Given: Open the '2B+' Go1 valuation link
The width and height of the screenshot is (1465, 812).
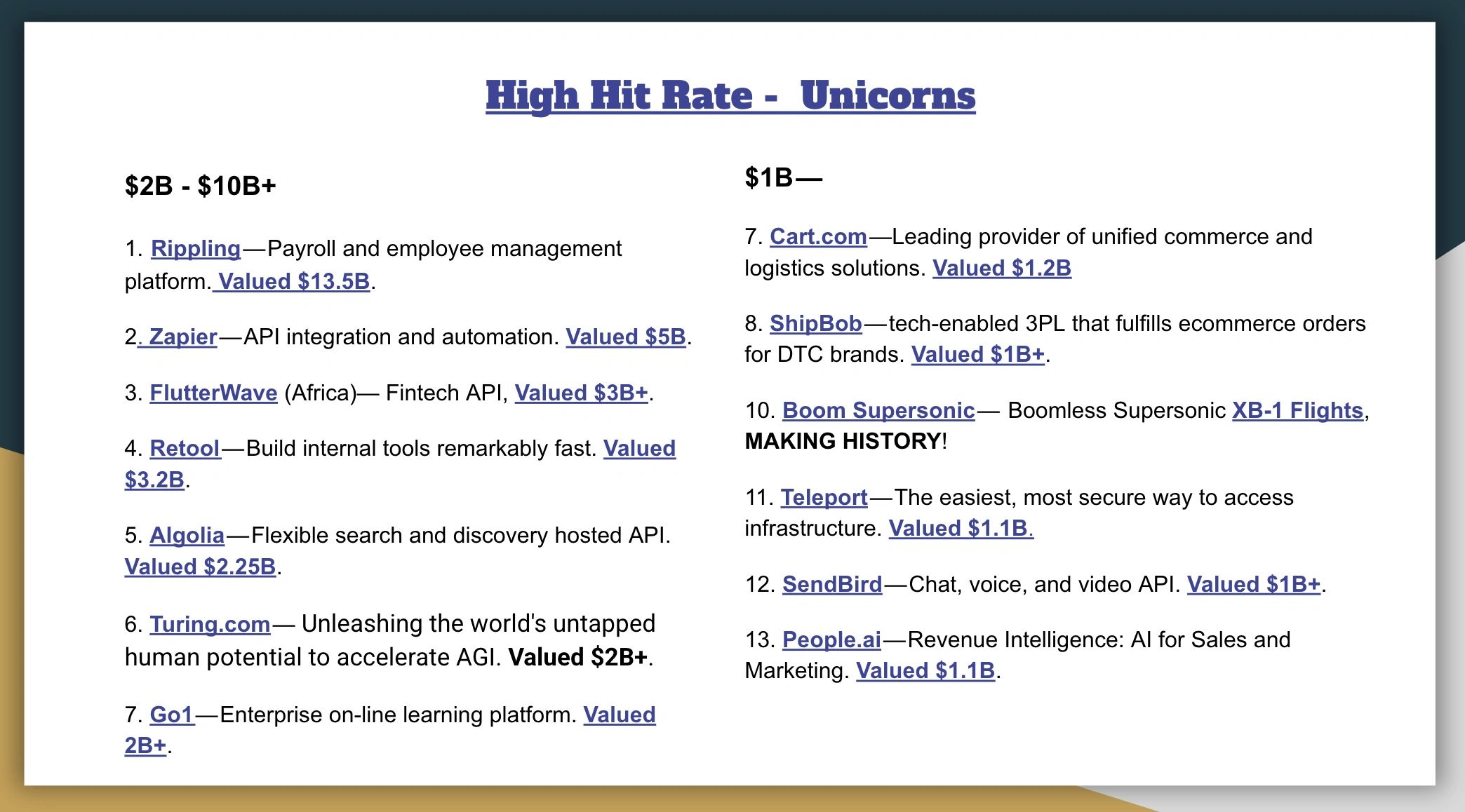Looking at the screenshot, I should [146, 746].
